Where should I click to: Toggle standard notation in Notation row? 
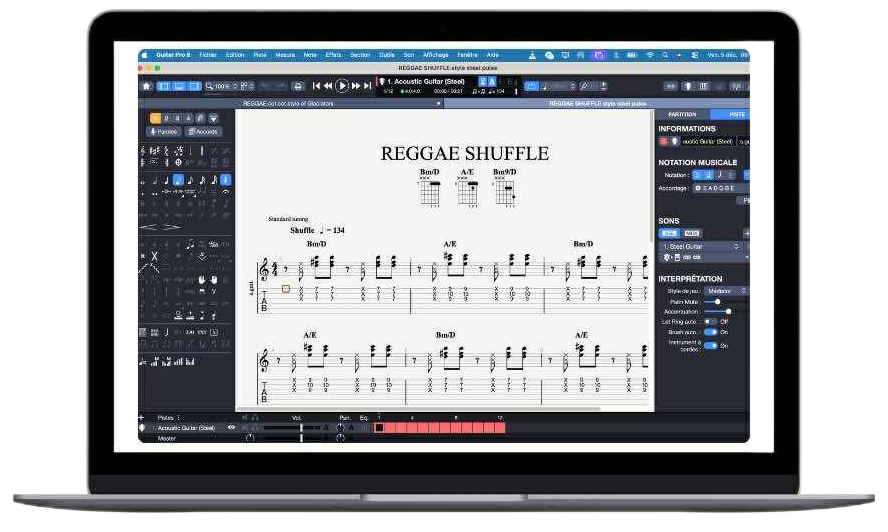click(x=697, y=175)
